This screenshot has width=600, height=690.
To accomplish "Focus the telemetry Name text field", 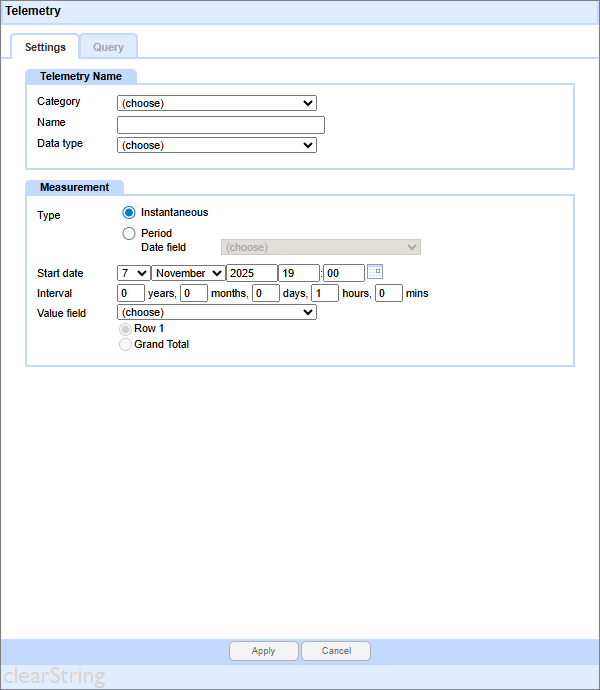I will [x=220, y=125].
